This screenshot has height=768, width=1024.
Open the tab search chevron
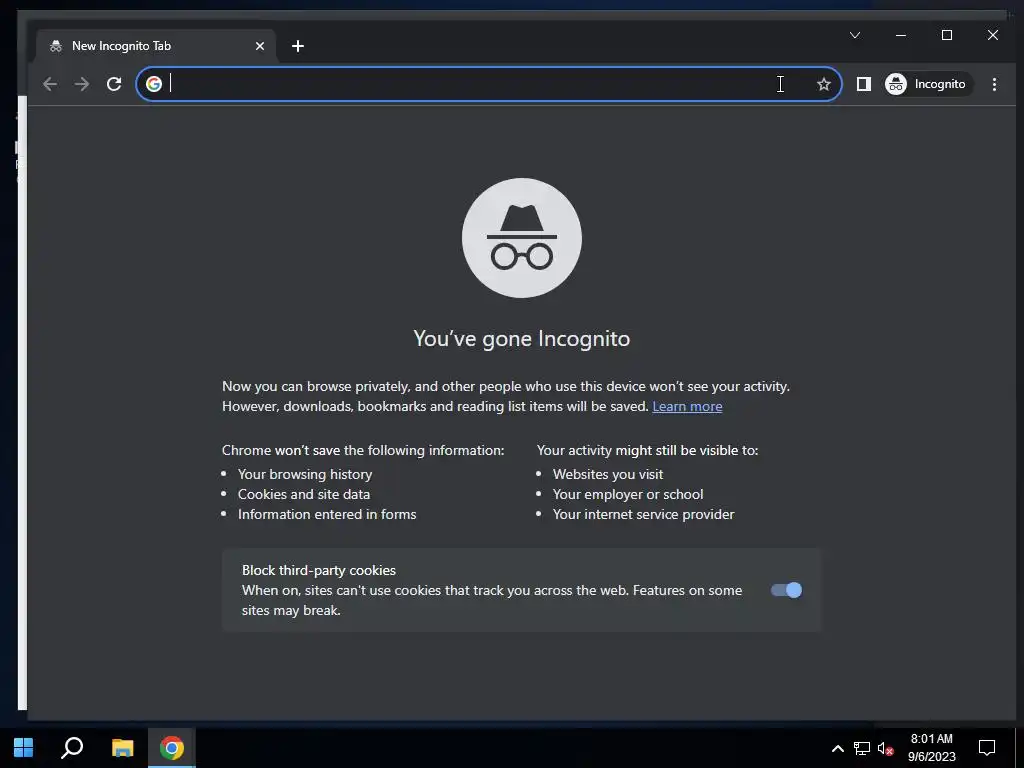(x=855, y=35)
